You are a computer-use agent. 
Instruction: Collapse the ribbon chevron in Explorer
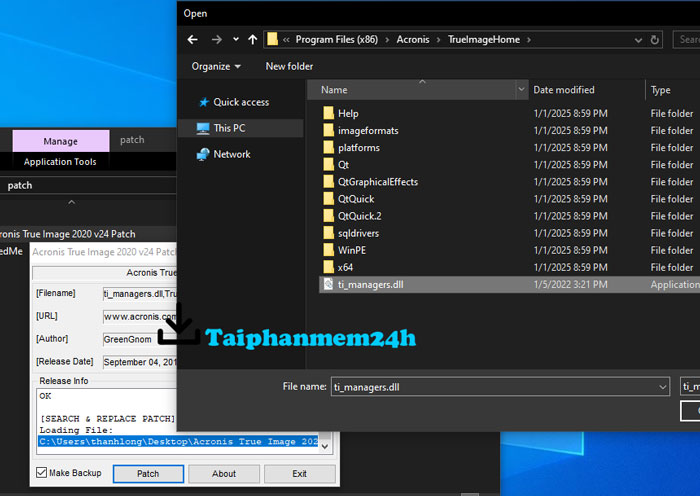tap(71, 202)
